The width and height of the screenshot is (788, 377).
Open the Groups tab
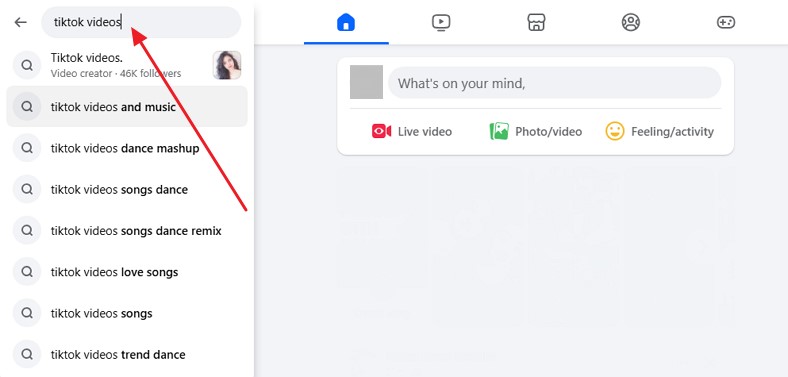tap(631, 22)
